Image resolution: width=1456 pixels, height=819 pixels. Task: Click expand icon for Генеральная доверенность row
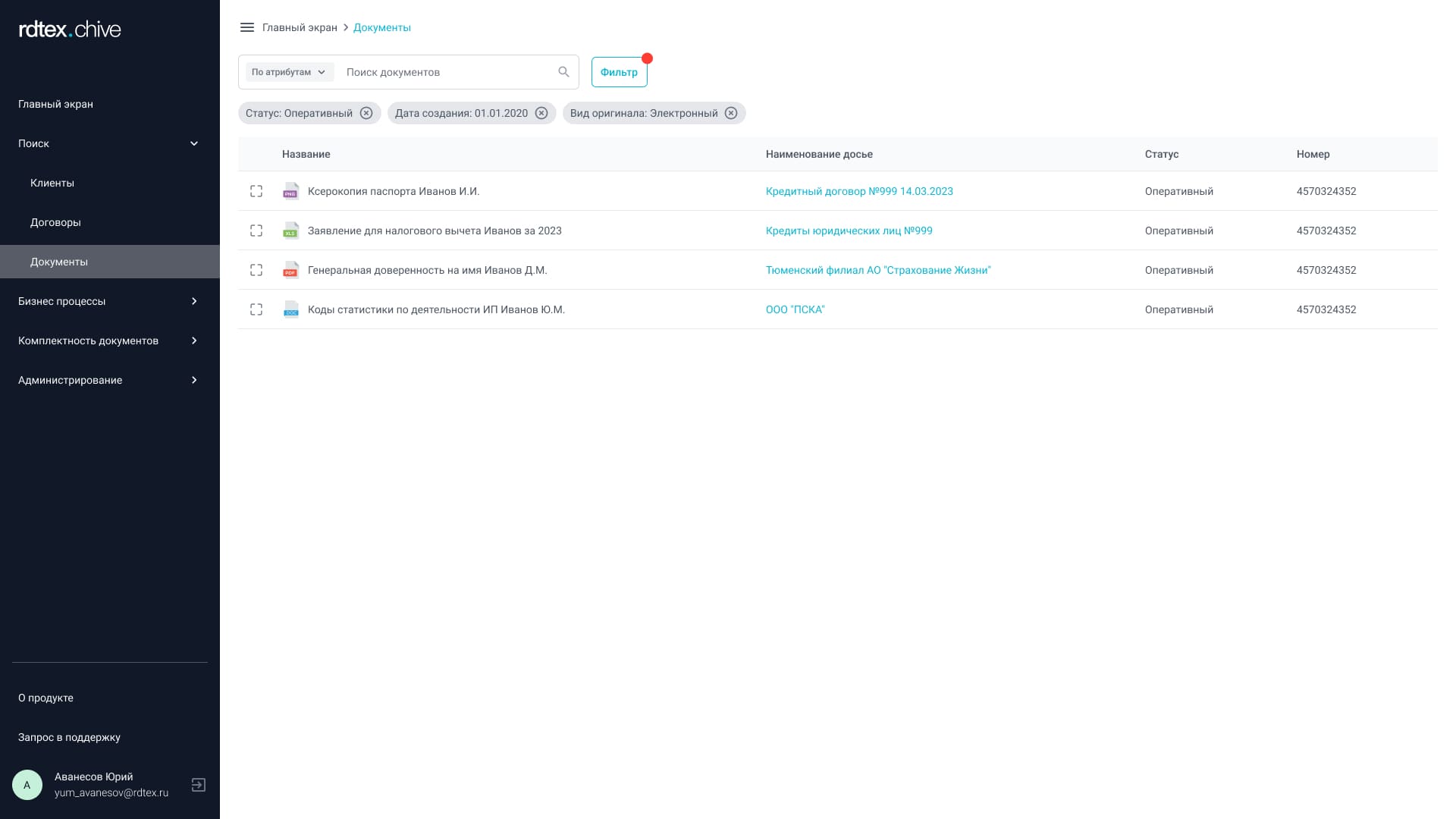256,270
